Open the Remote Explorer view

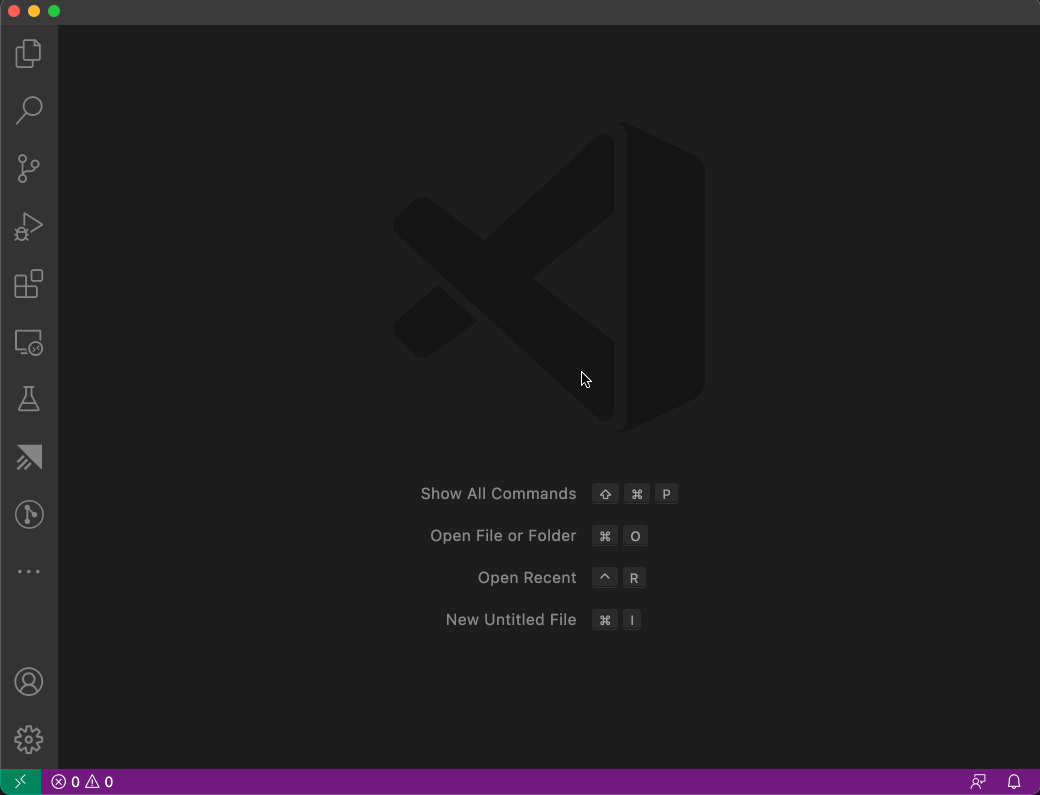(29, 342)
